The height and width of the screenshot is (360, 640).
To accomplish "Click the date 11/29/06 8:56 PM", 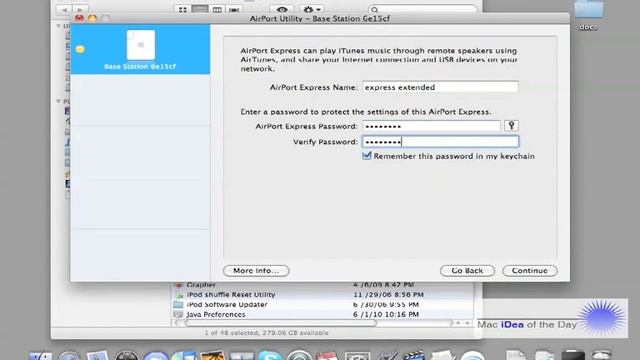I will point(388,294).
